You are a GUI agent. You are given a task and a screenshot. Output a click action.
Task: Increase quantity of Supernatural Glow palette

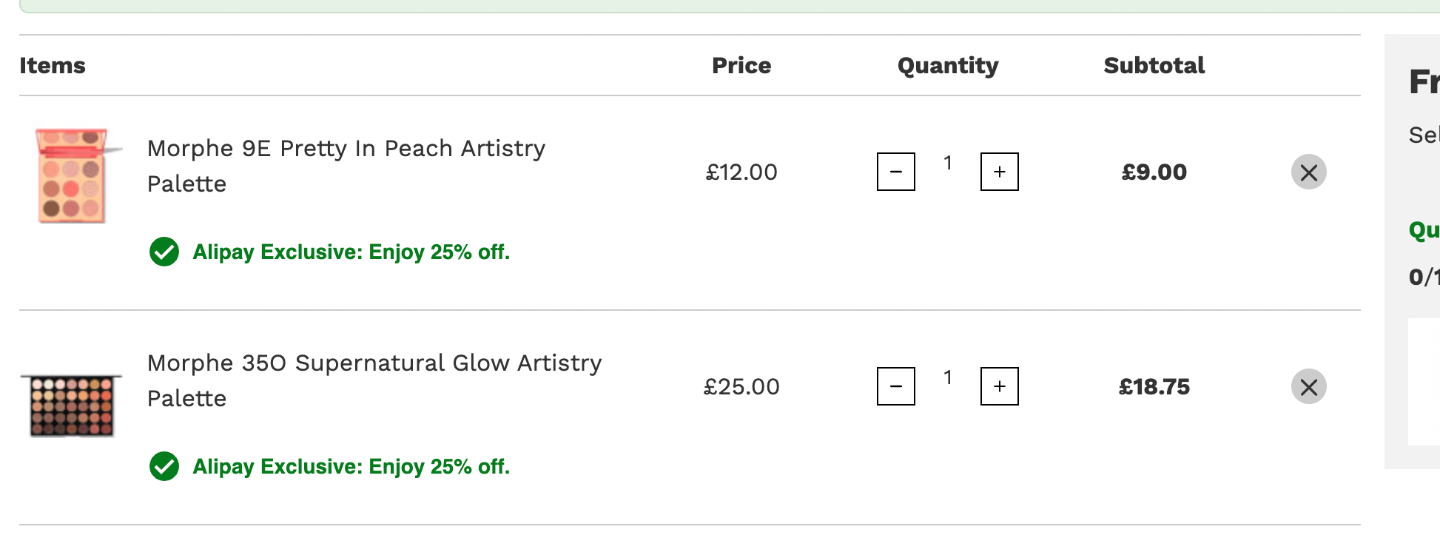pyautogui.click(x=999, y=387)
